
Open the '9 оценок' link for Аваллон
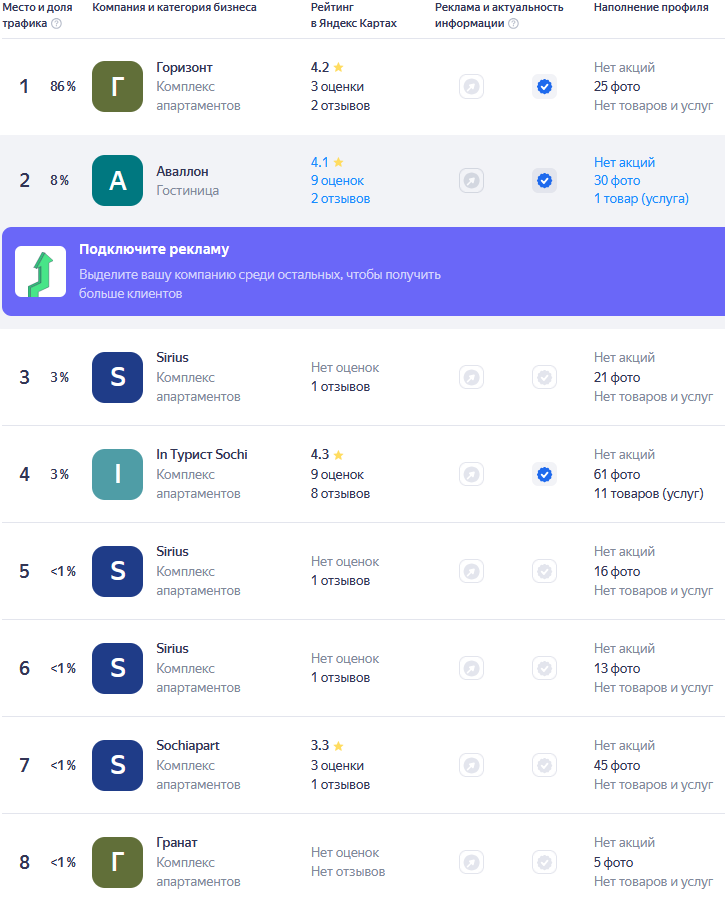tap(337, 181)
